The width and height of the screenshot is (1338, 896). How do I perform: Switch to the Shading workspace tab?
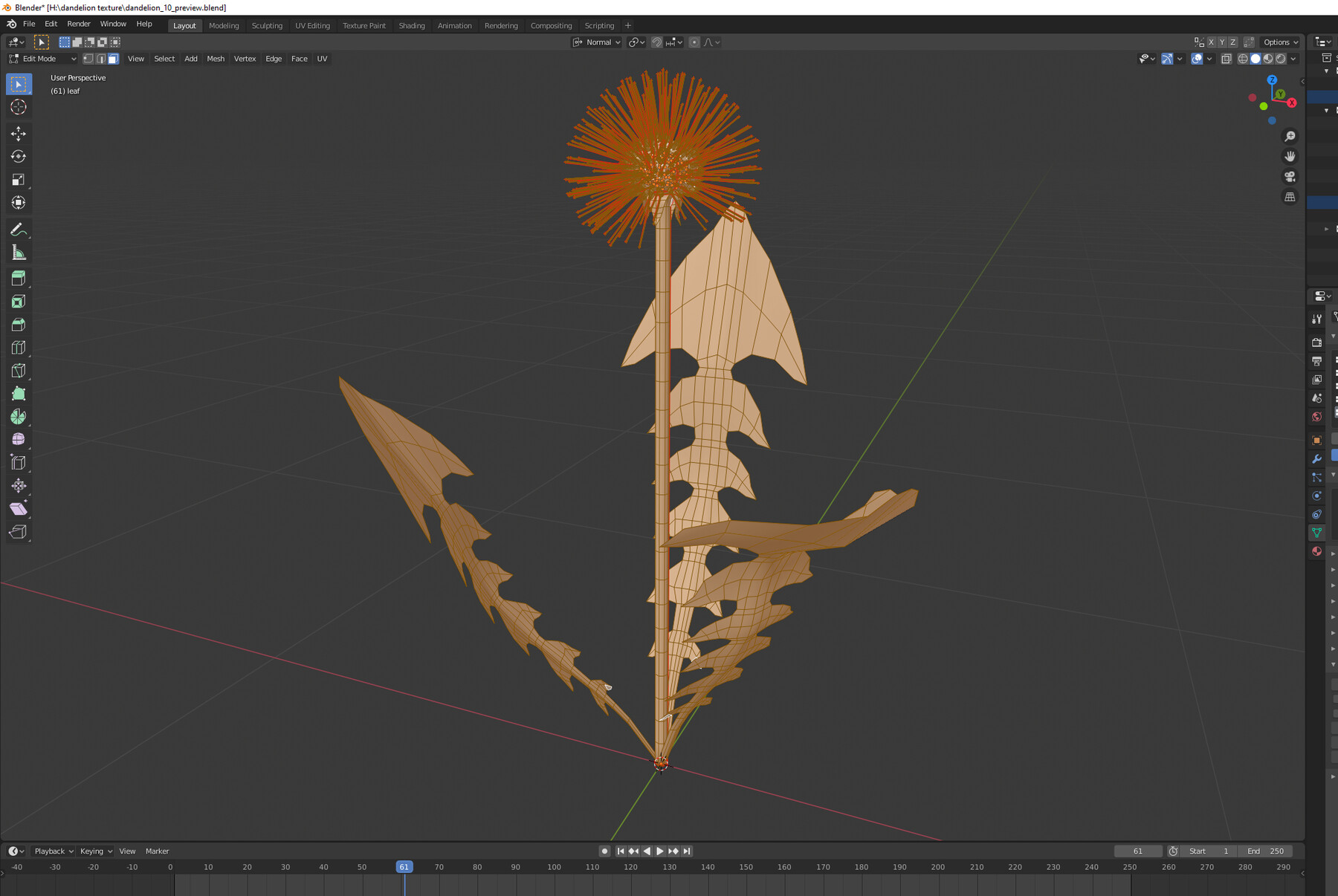(x=412, y=25)
